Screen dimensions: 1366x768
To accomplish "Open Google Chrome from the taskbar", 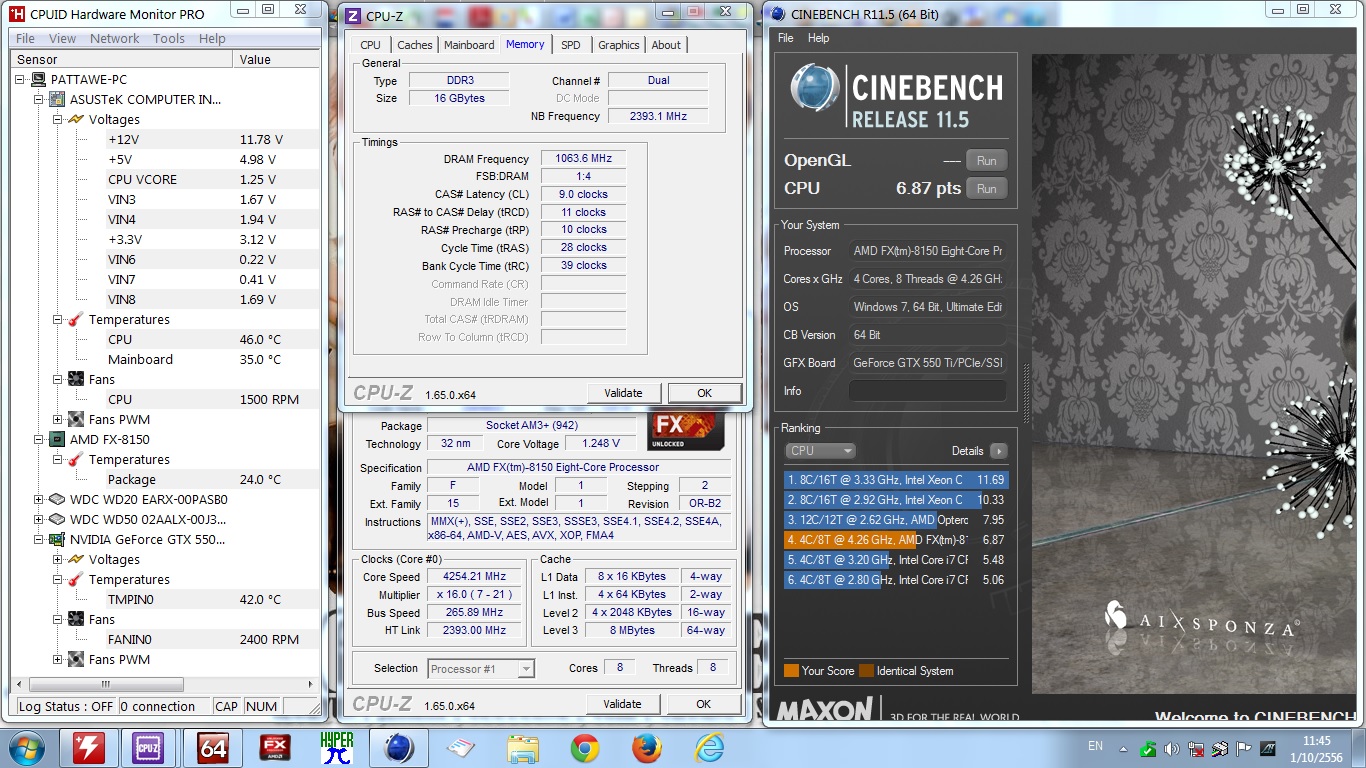I will [585, 747].
